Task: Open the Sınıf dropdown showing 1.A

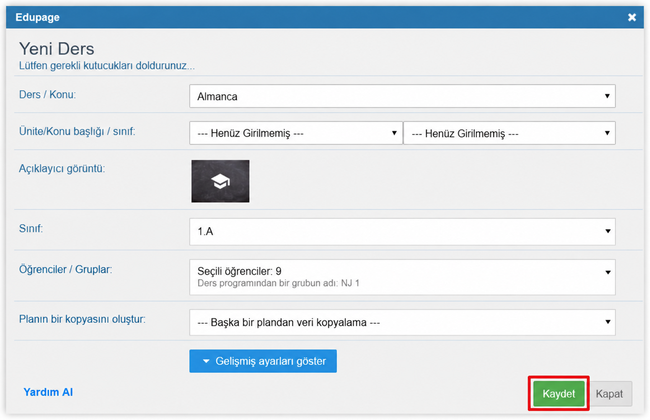Action: (402, 231)
